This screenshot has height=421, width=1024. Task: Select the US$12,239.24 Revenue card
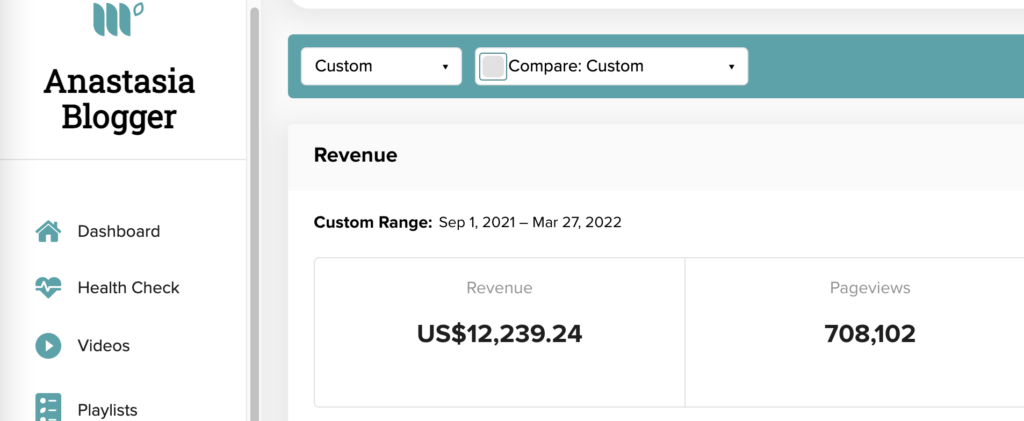pyautogui.click(x=500, y=332)
